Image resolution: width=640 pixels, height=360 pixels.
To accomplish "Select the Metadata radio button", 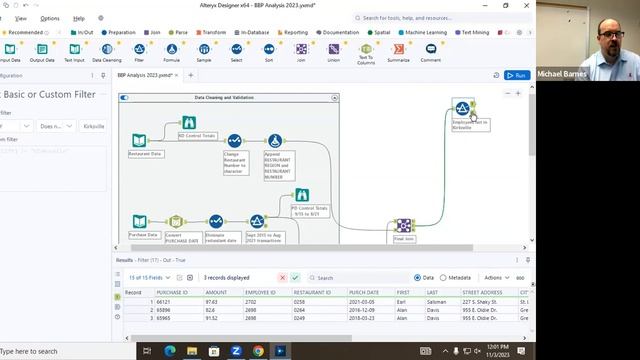I will 443,278.
